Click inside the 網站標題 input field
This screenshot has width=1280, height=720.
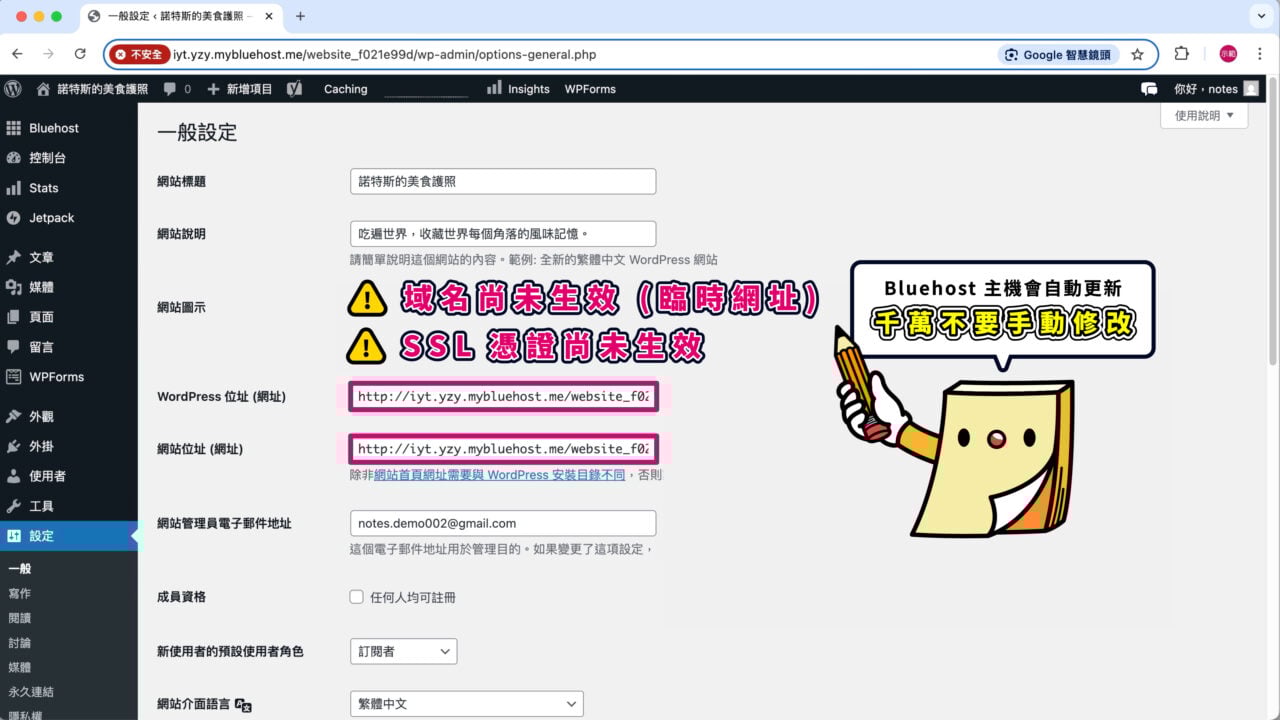(x=502, y=181)
